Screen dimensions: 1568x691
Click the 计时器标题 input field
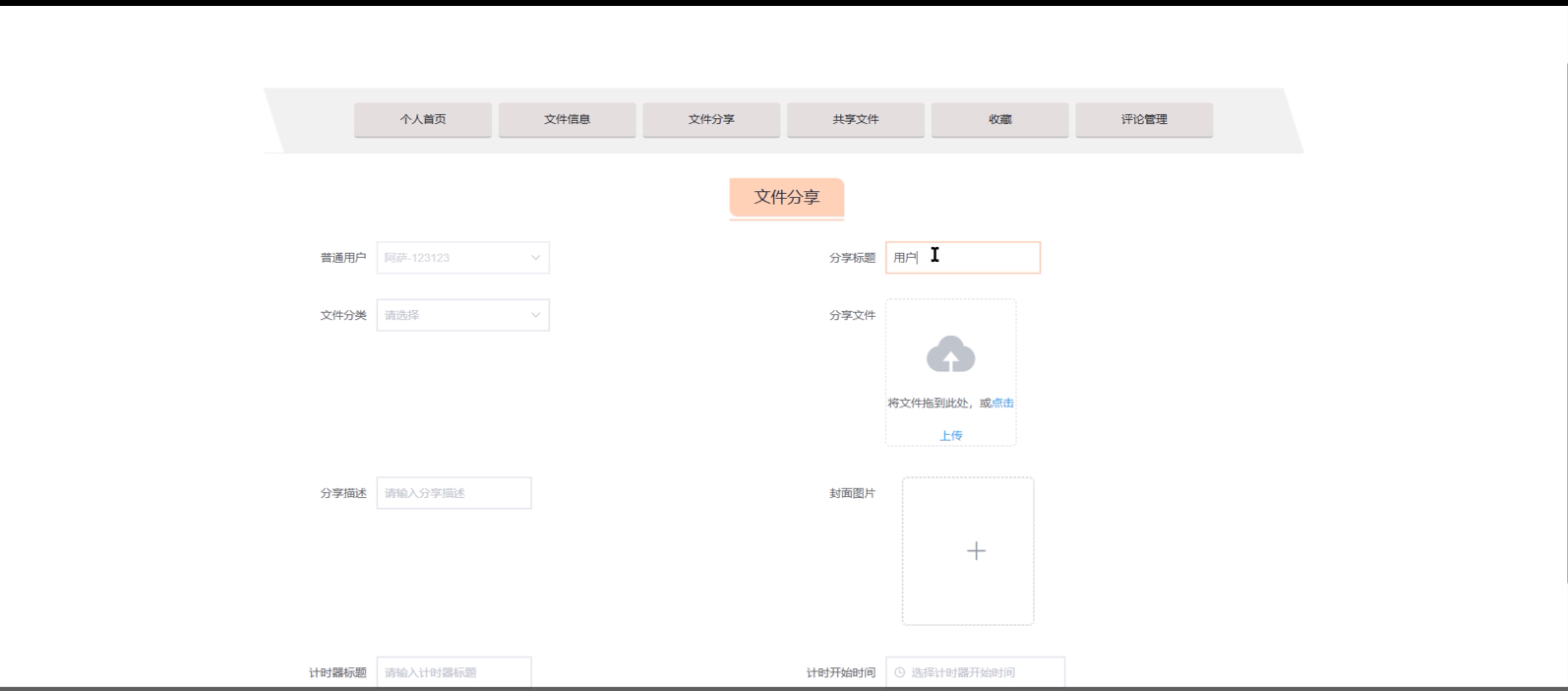pyautogui.click(x=454, y=672)
